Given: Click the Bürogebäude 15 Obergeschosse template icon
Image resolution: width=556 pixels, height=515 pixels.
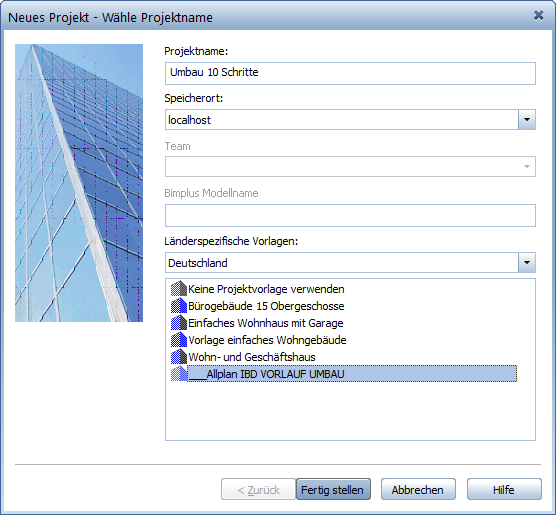Looking at the screenshot, I should coord(179,306).
